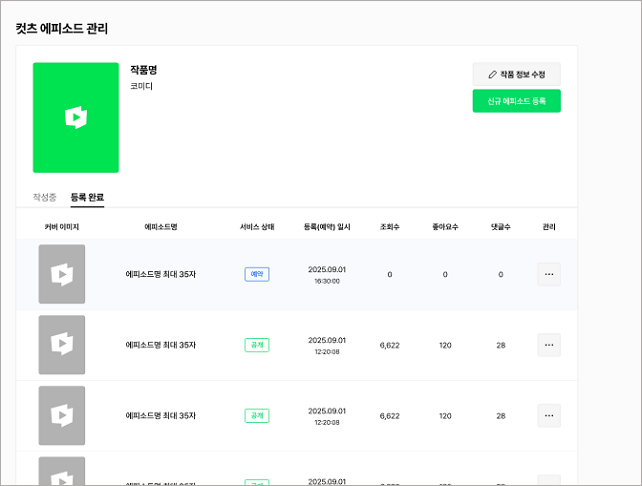This screenshot has height=486, width=642.
Task: Open more options for the 예약 episode
Action: (548, 274)
